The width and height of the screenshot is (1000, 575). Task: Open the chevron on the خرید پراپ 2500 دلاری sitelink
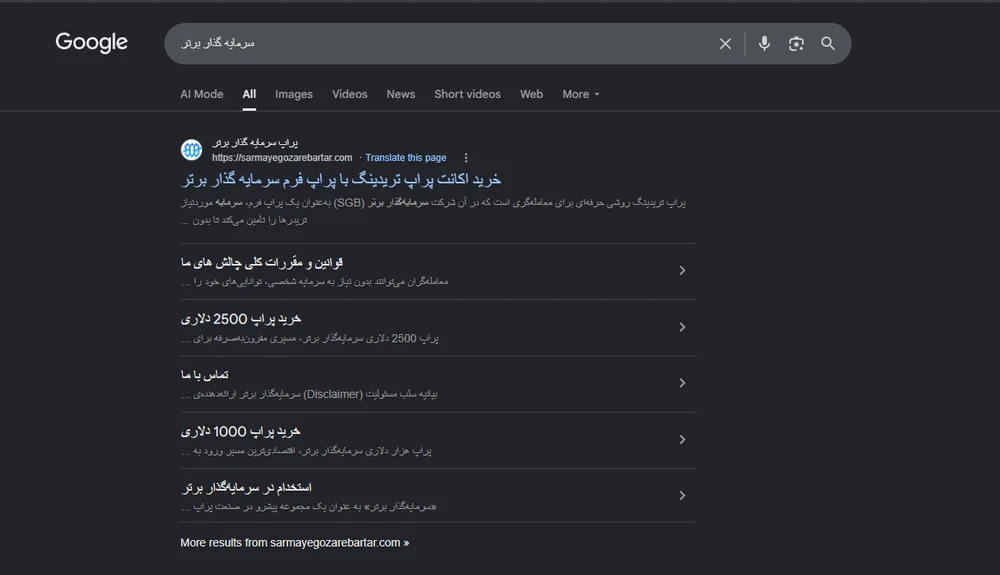pyautogui.click(x=682, y=327)
